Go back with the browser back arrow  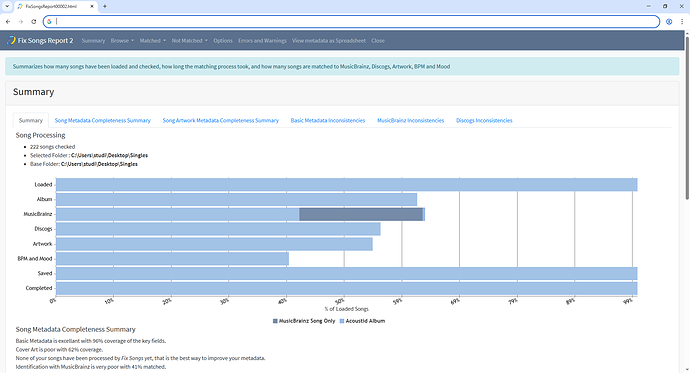[8, 22]
